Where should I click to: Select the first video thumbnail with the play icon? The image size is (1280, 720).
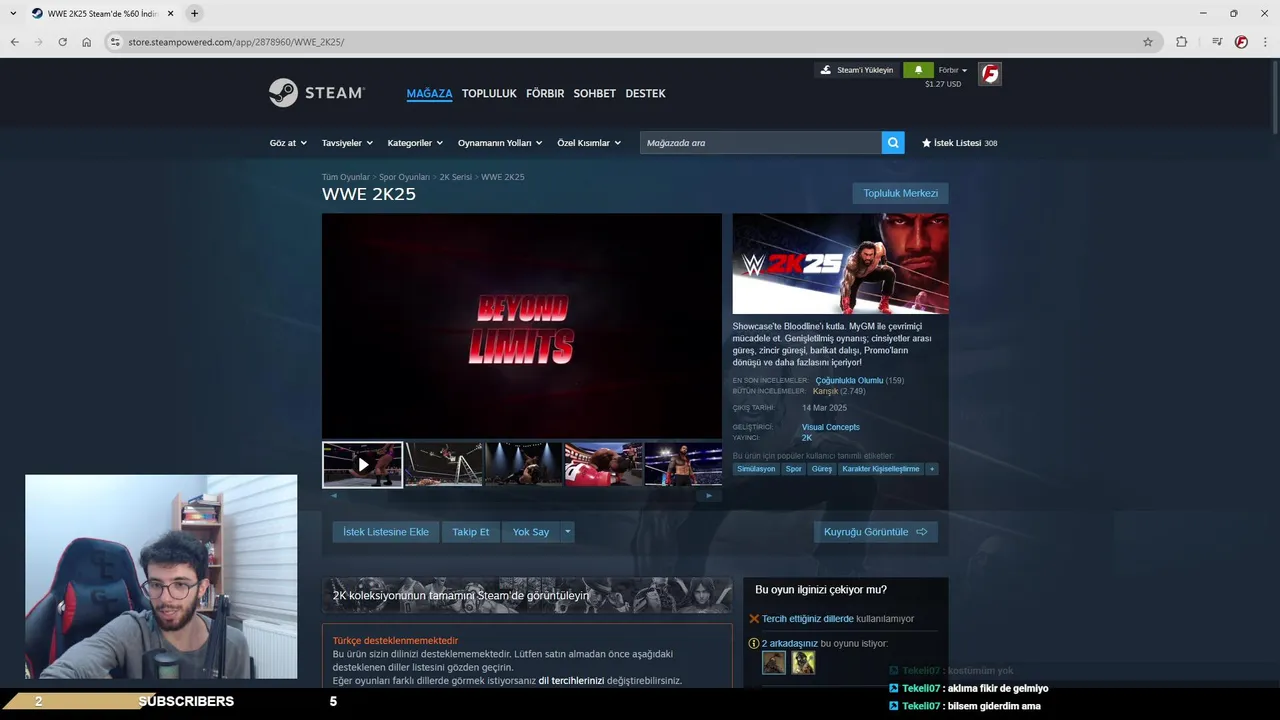click(x=362, y=464)
